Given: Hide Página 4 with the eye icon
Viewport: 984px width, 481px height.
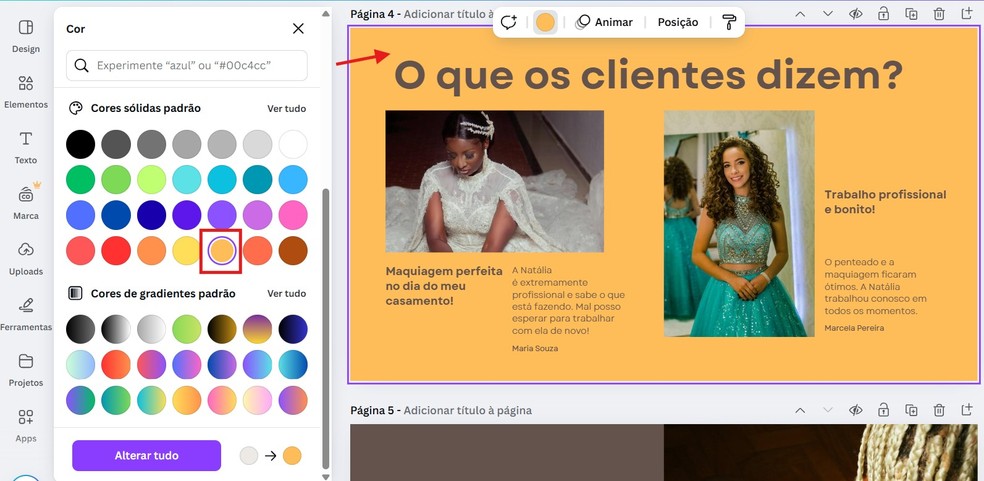Looking at the screenshot, I should [x=855, y=14].
